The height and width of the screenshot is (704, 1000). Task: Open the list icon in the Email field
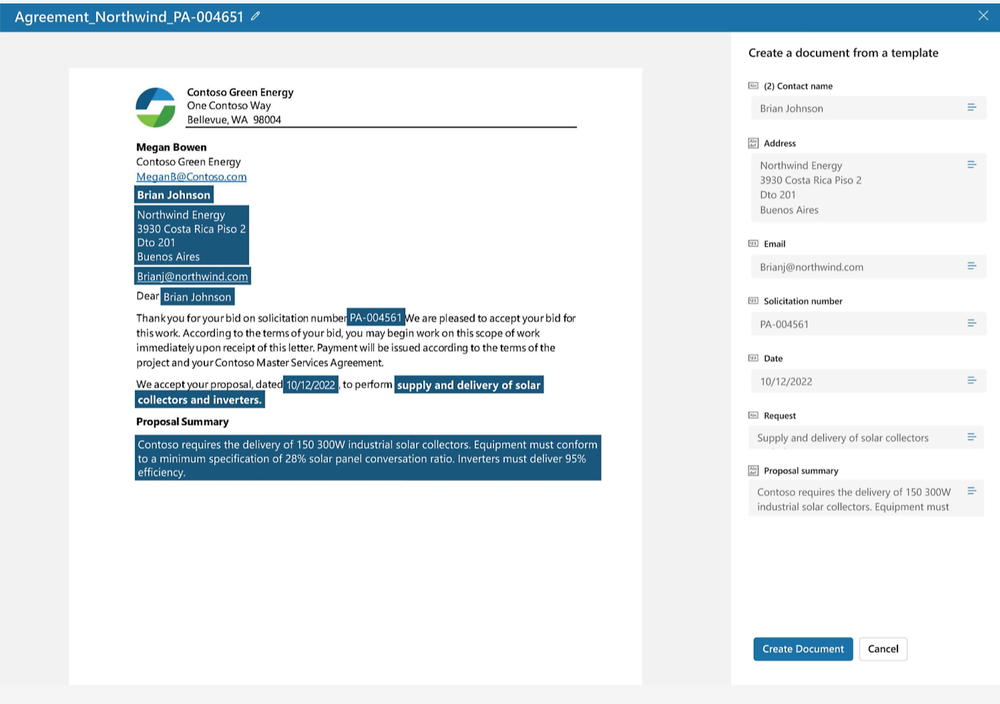pos(971,266)
